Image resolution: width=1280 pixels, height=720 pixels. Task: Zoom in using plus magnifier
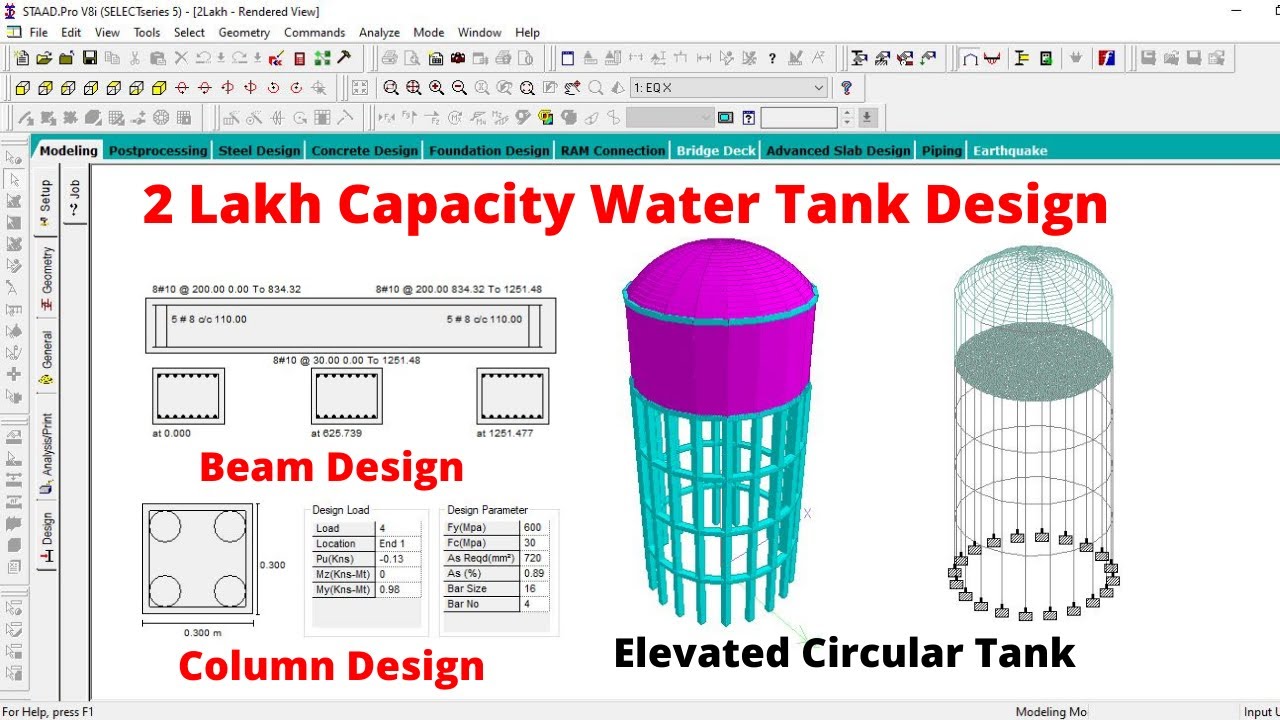coord(436,88)
